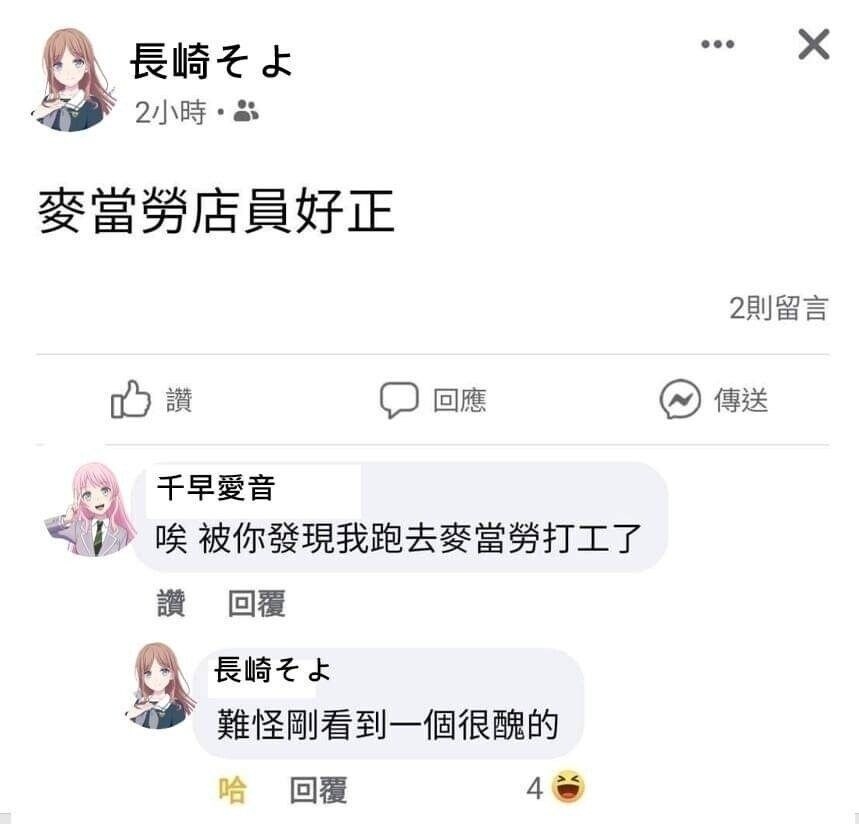
Task: Open the three-dot post options menu
Action: pos(718,44)
